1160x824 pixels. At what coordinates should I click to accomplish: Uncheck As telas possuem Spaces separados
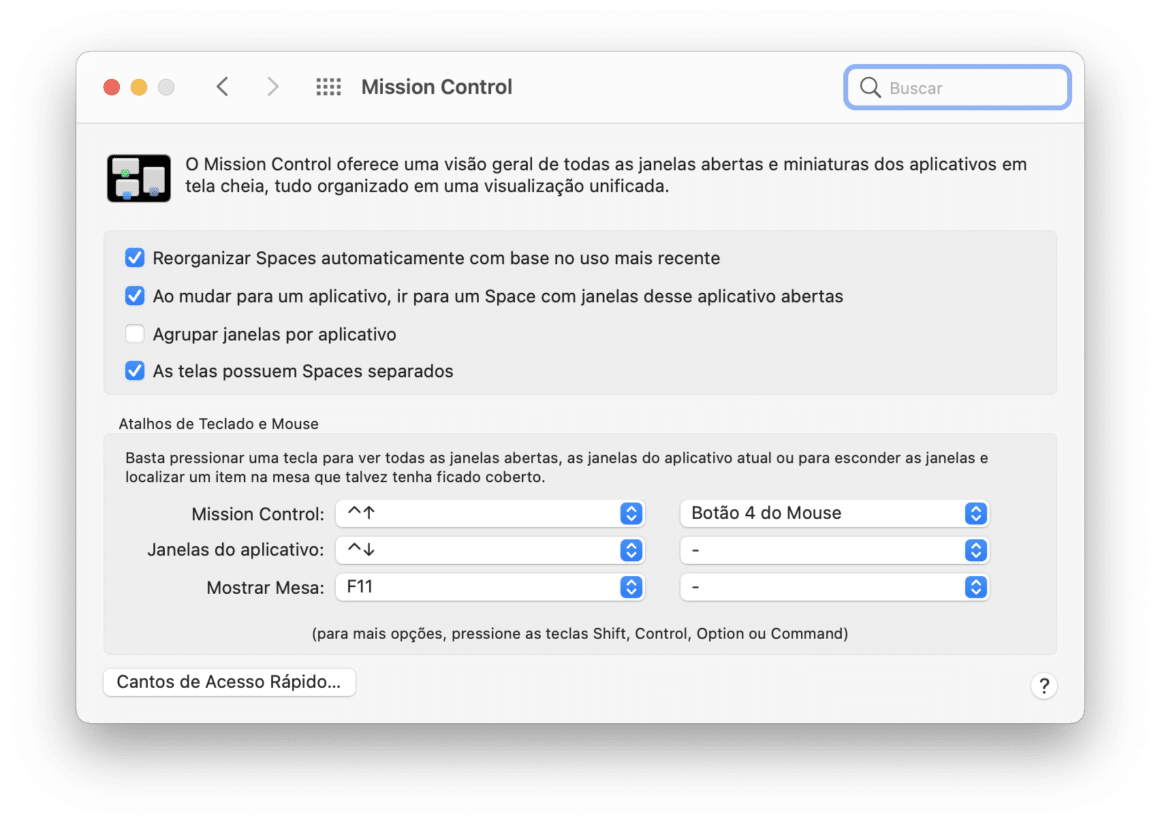pyautogui.click(x=134, y=371)
